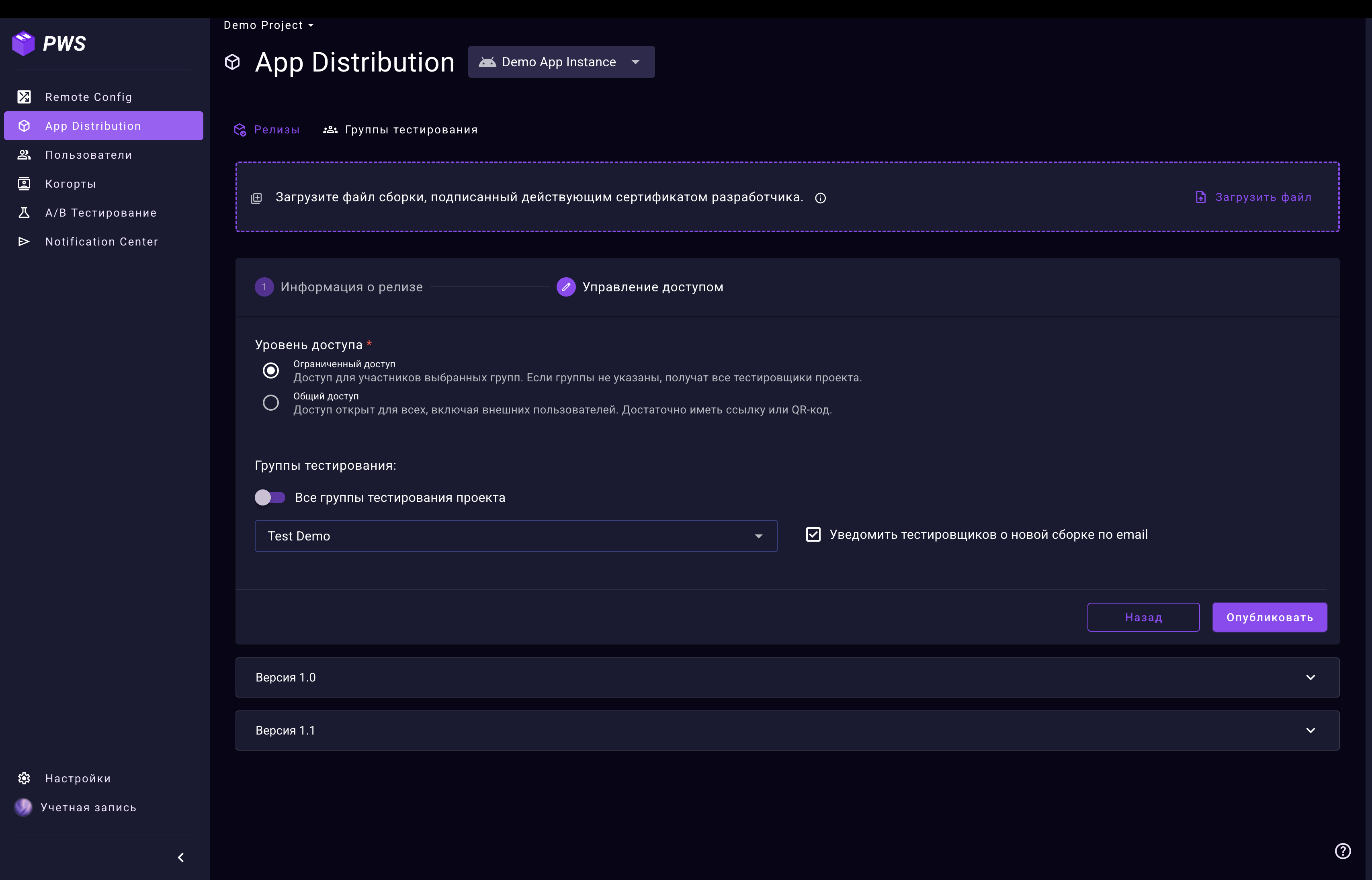Click the Notification Center send icon
This screenshot has height=880, width=1372.
[x=24, y=242]
